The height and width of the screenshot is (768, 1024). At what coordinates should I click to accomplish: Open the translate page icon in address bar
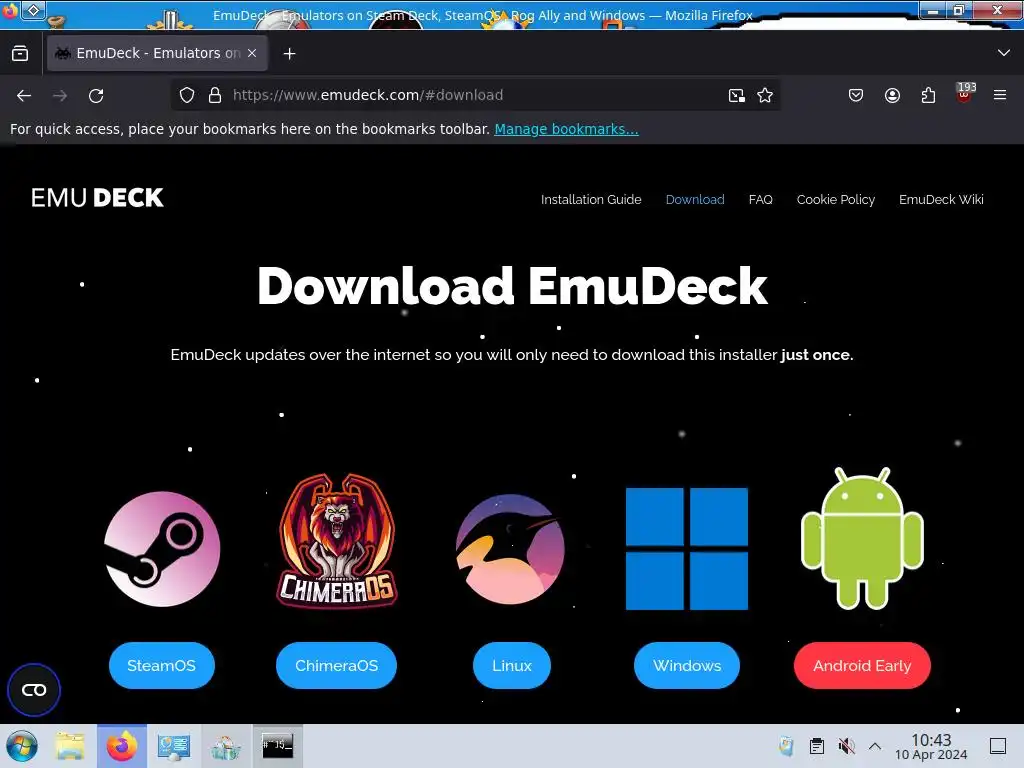737,95
